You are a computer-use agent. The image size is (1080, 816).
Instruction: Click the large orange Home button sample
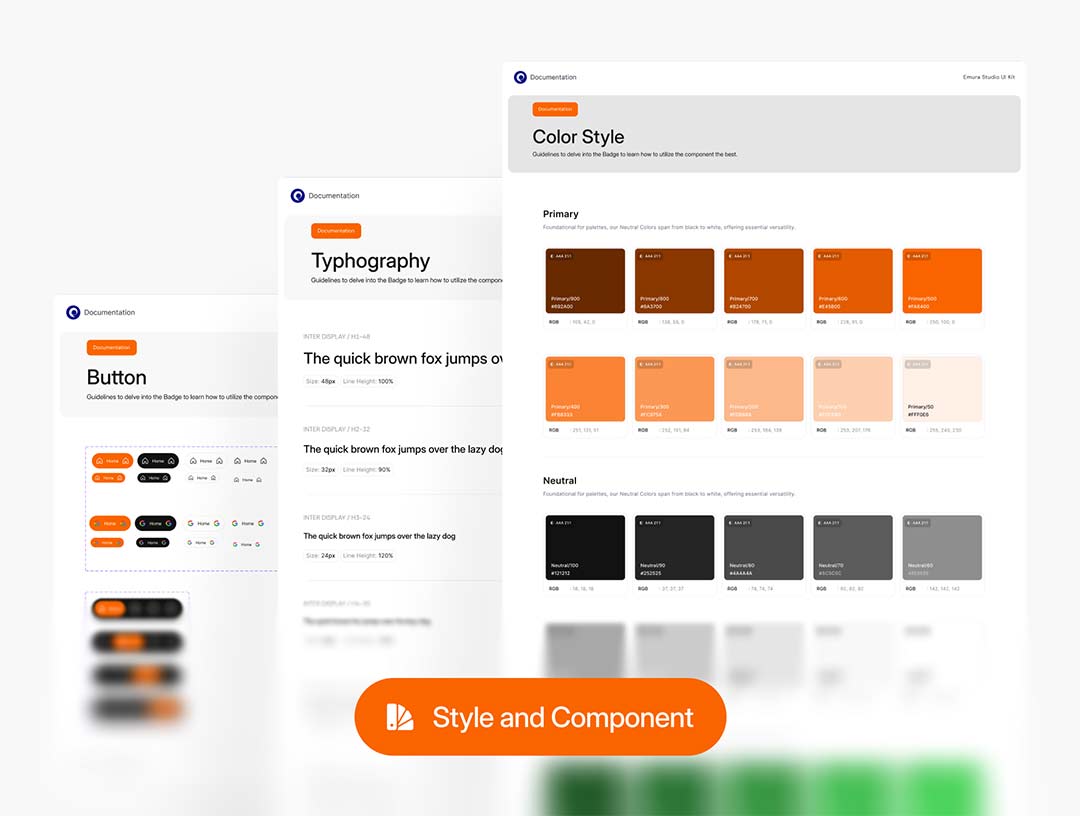pos(112,461)
